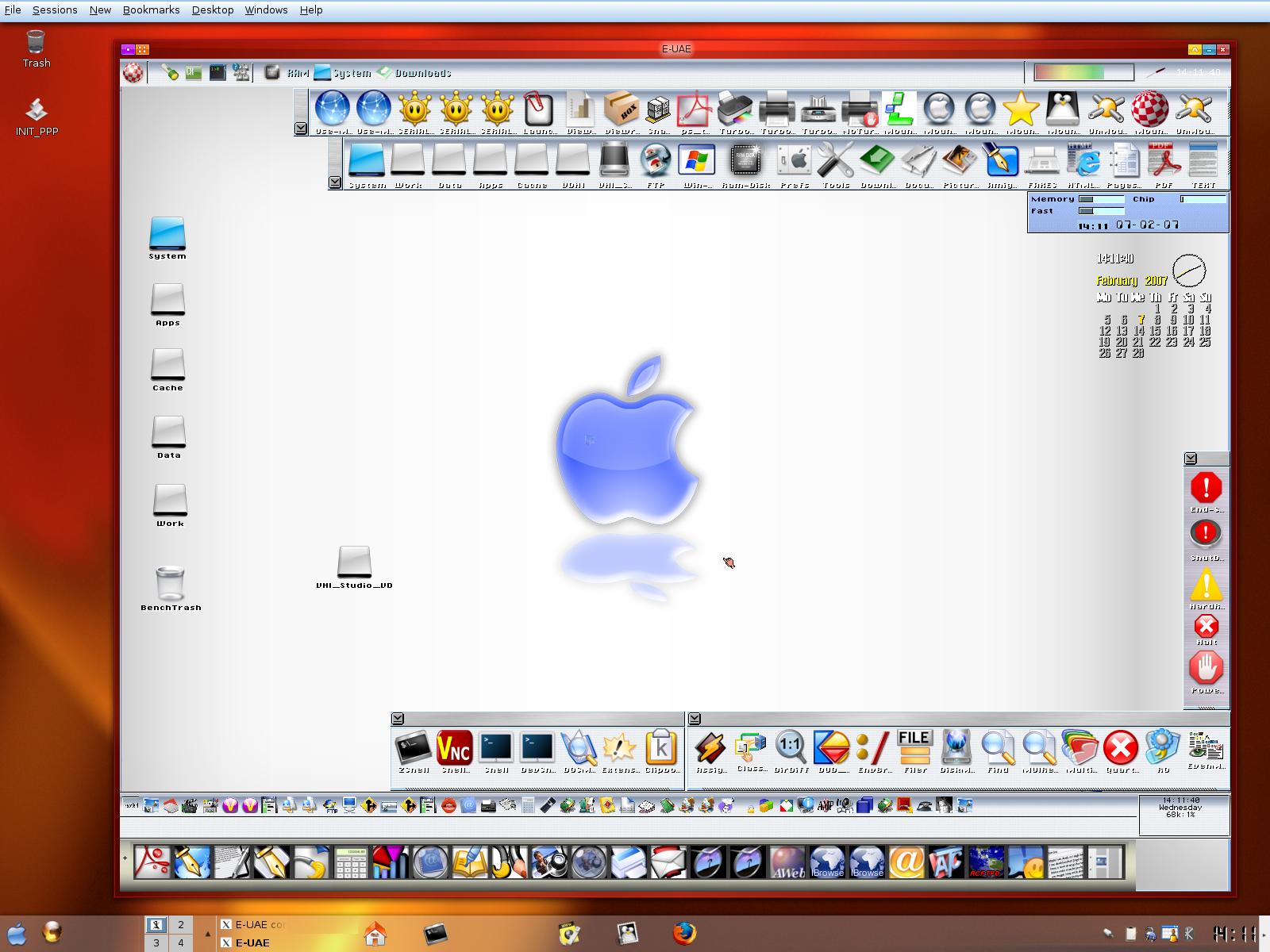Image resolution: width=1270 pixels, height=952 pixels.
Task: Open the File menu
Action: click(13, 10)
